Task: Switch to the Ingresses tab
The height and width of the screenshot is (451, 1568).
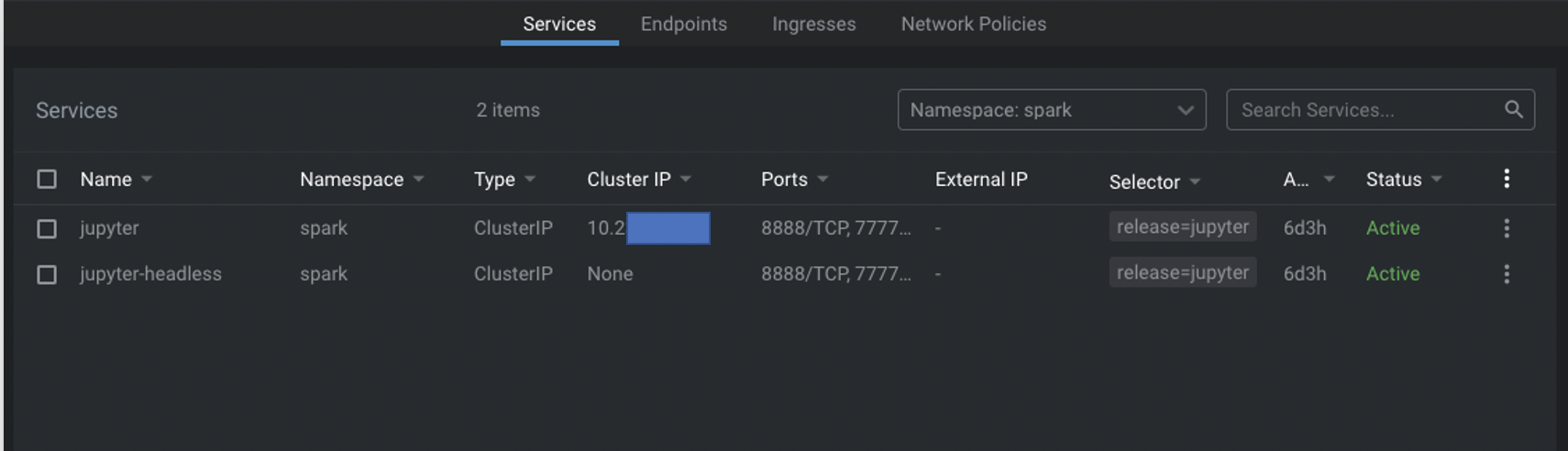Action: (814, 24)
